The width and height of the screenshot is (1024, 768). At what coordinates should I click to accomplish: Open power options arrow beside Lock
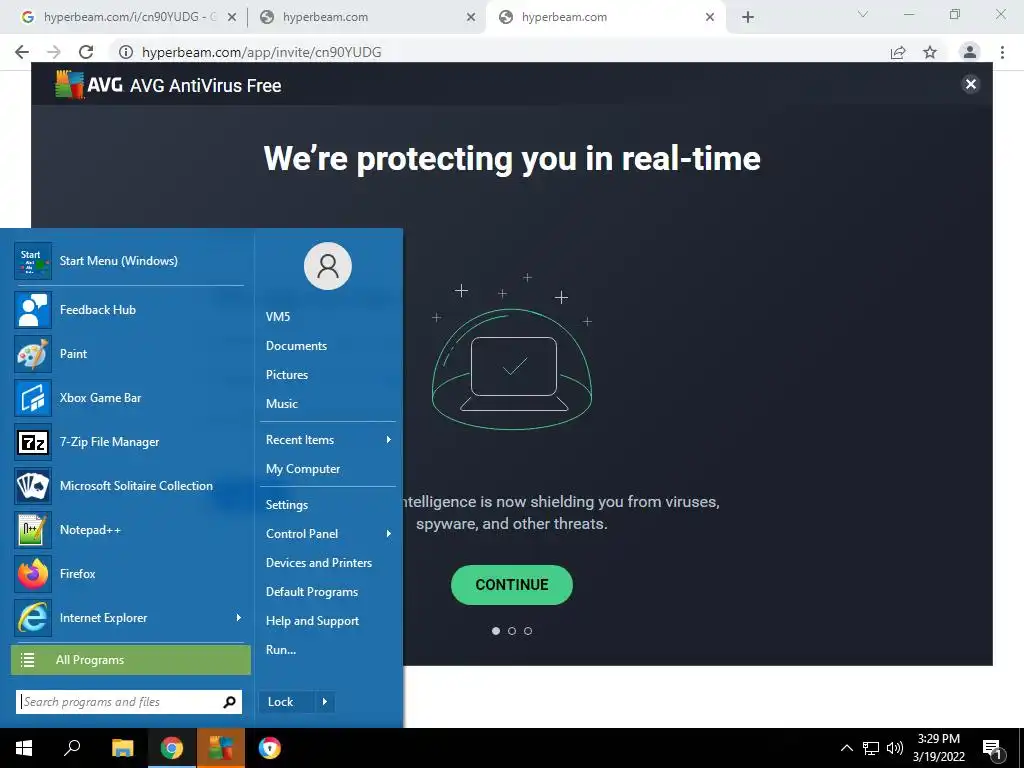point(325,702)
